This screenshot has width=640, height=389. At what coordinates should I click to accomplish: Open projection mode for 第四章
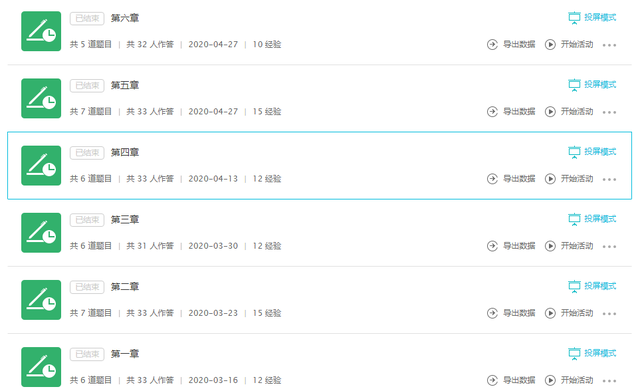pyautogui.click(x=592, y=152)
